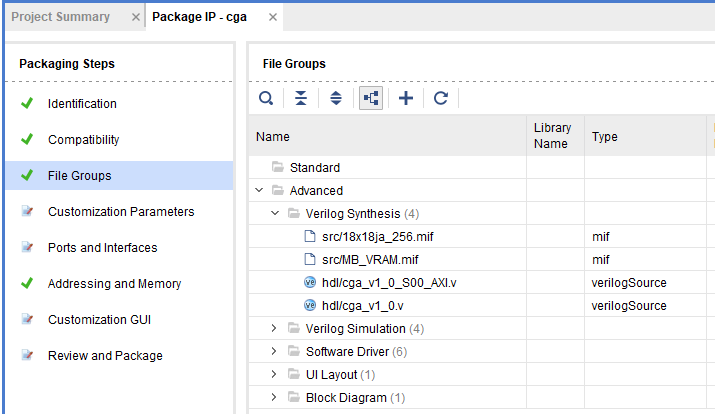This screenshot has width=715, height=414.
Task: Click the Expand All toolbar icon
Action: (336, 98)
